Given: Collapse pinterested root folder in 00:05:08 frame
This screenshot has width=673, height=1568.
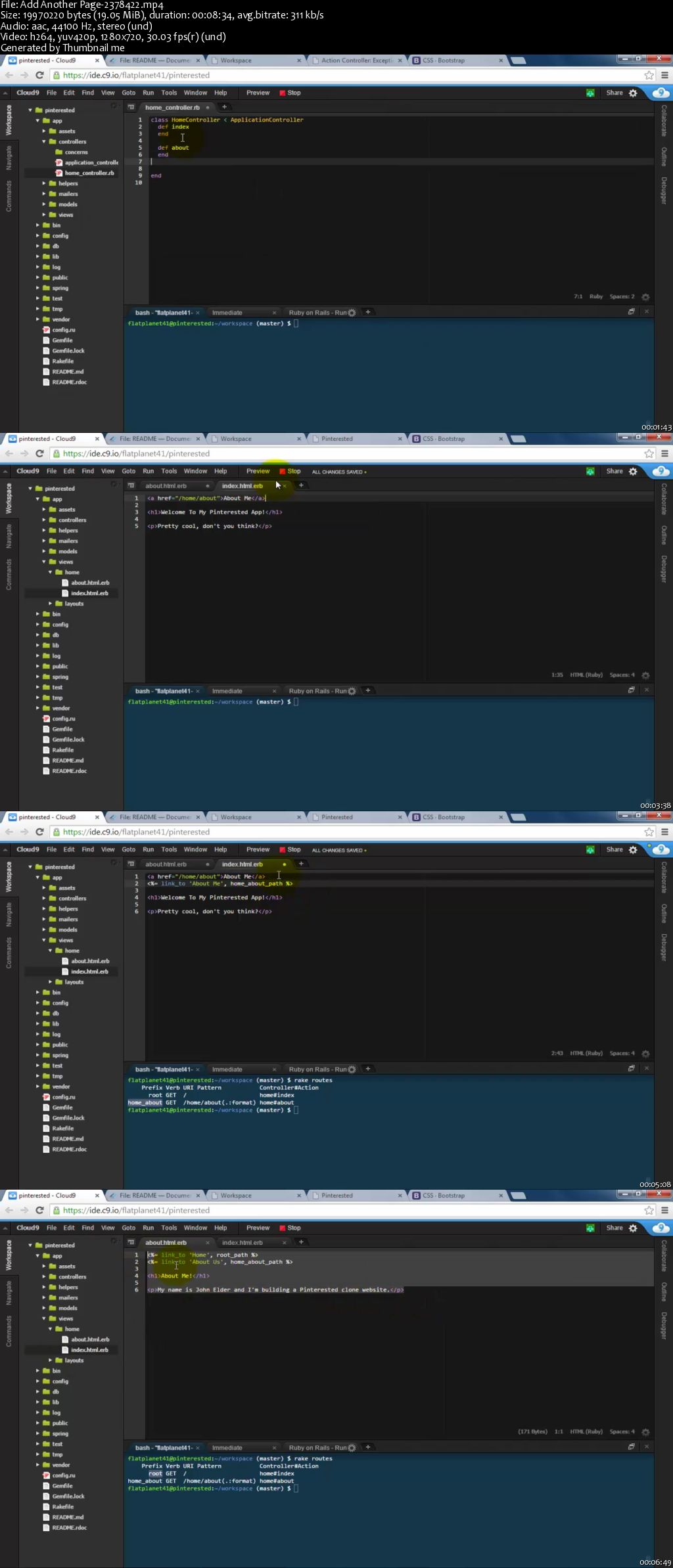Looking at the screenshot, I should pos(30,867).
